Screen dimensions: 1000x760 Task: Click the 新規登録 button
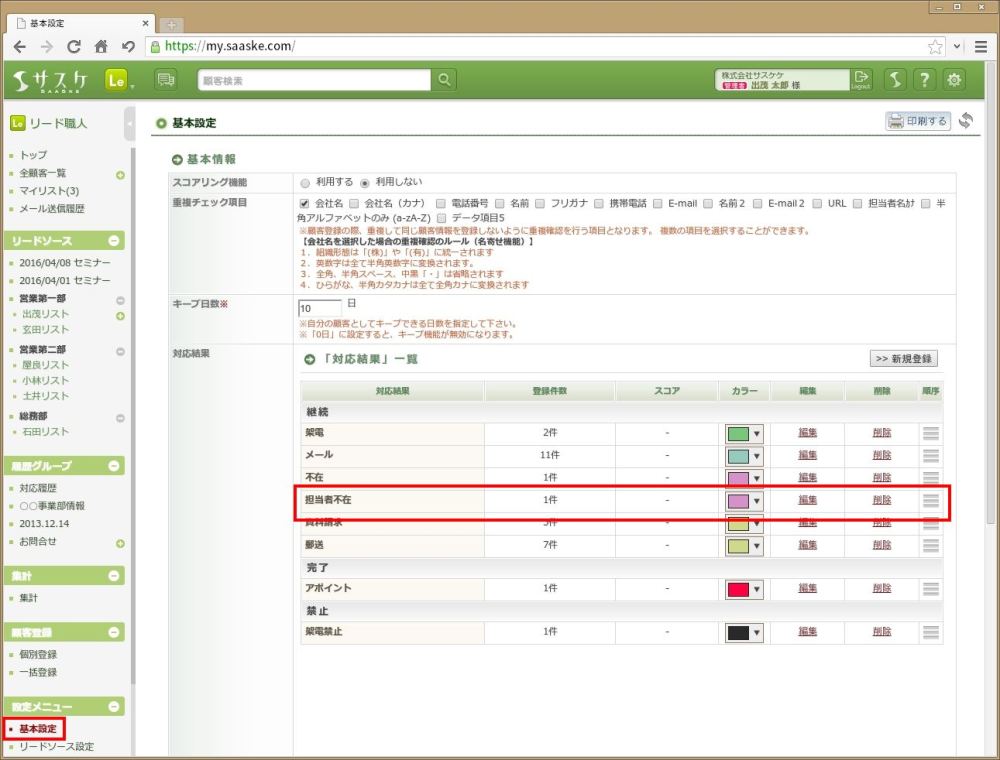click(x=903, y=358)
